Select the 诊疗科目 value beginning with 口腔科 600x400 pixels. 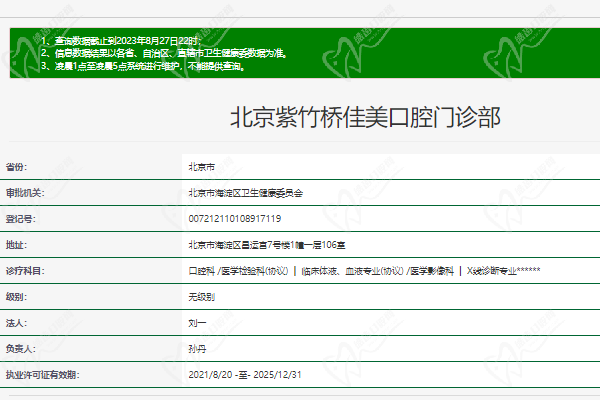point(364,271)
